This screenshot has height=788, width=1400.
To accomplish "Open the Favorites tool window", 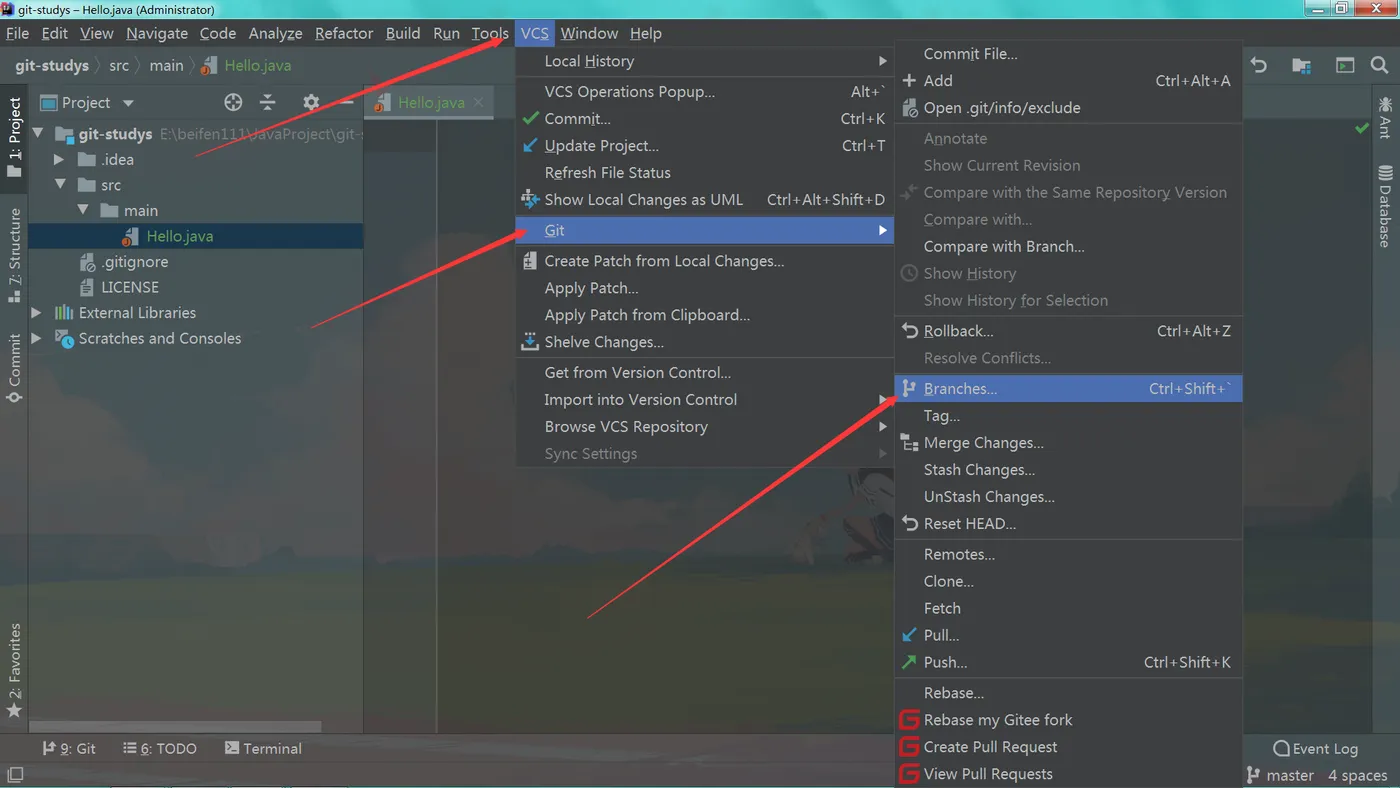I will (14, 670).
